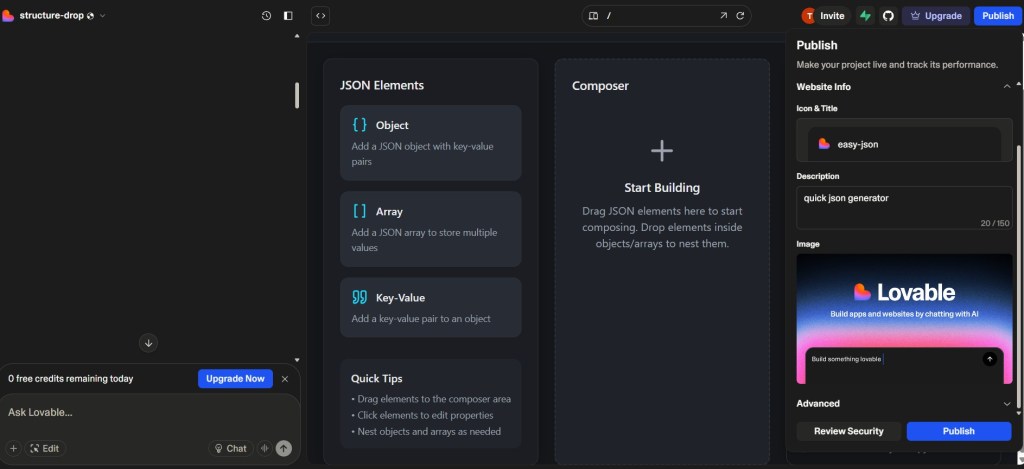The height and width of the screenshot is (469, 1024).
Task: Click the preview route path field
Action: 660,16
